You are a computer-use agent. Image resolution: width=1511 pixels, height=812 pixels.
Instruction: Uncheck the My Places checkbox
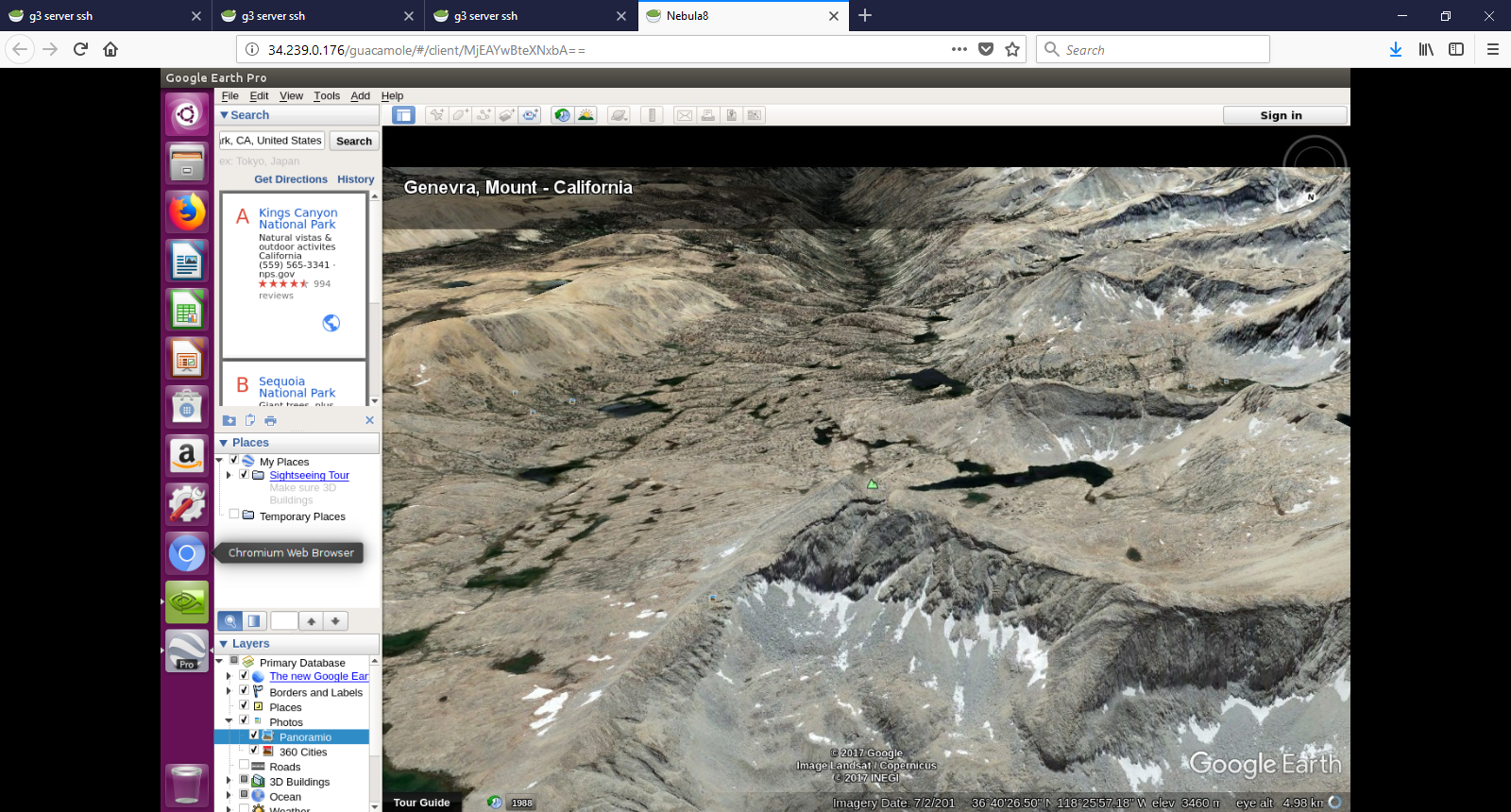point(234,461)
